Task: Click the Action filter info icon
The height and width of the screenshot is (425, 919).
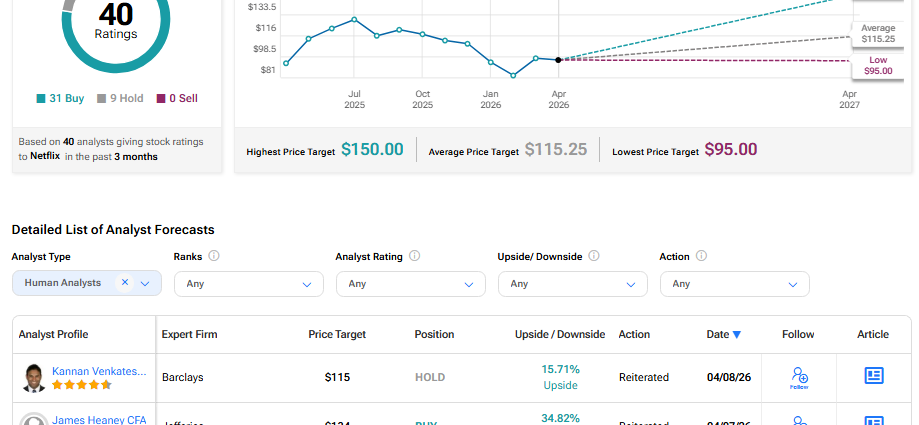Action: tap(700, 256)
